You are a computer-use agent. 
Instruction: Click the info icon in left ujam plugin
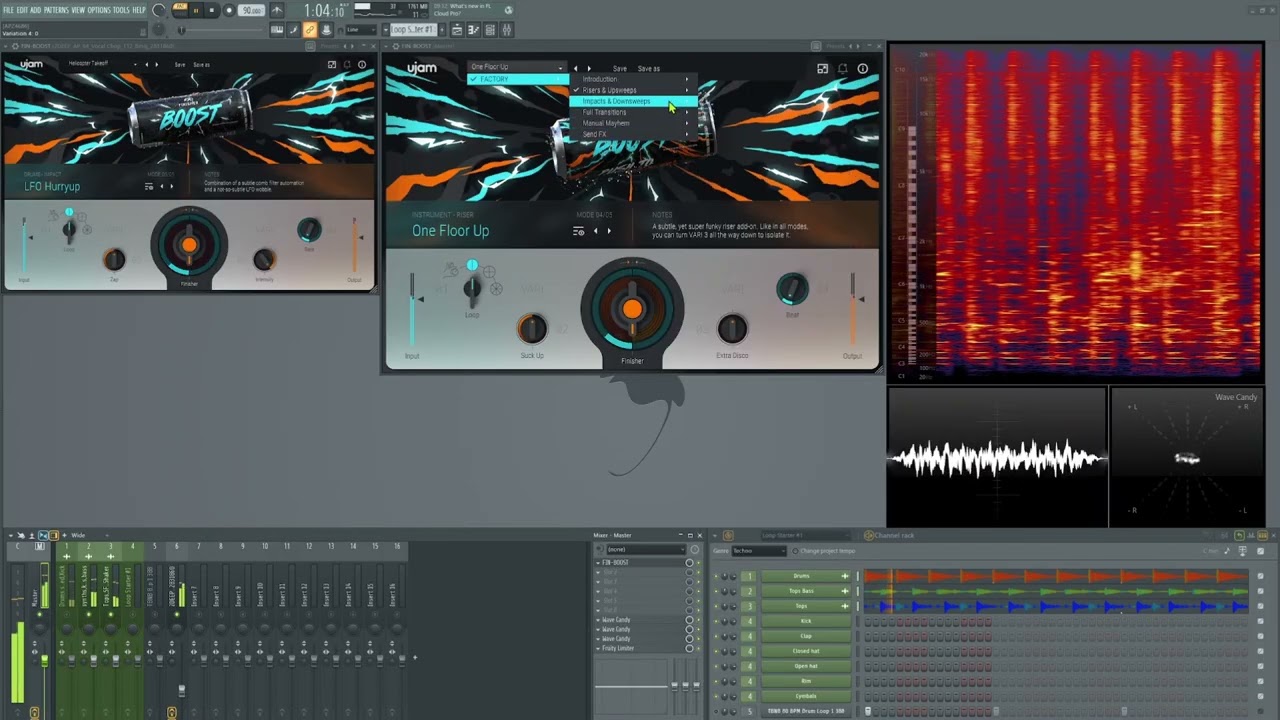362,65
